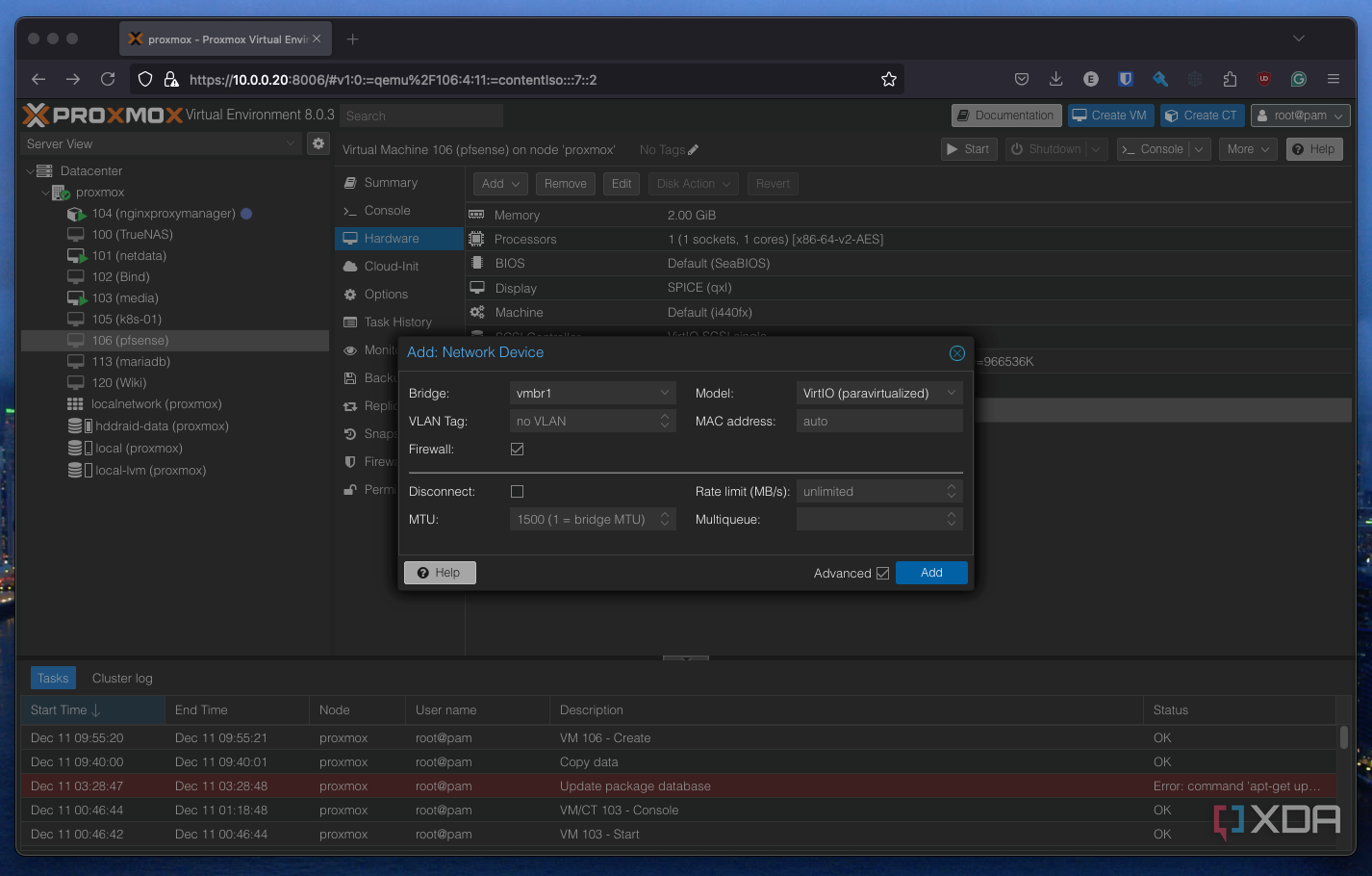Screen dimensions: 1372x876
Task: Switch to the Cluster log tab
Action: pyautogui.click(x=122, y=679)
